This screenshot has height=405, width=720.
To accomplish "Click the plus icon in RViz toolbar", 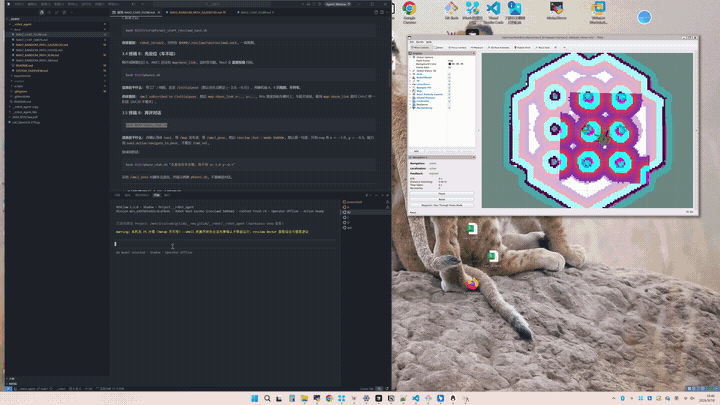I will (x=556, y=47).
